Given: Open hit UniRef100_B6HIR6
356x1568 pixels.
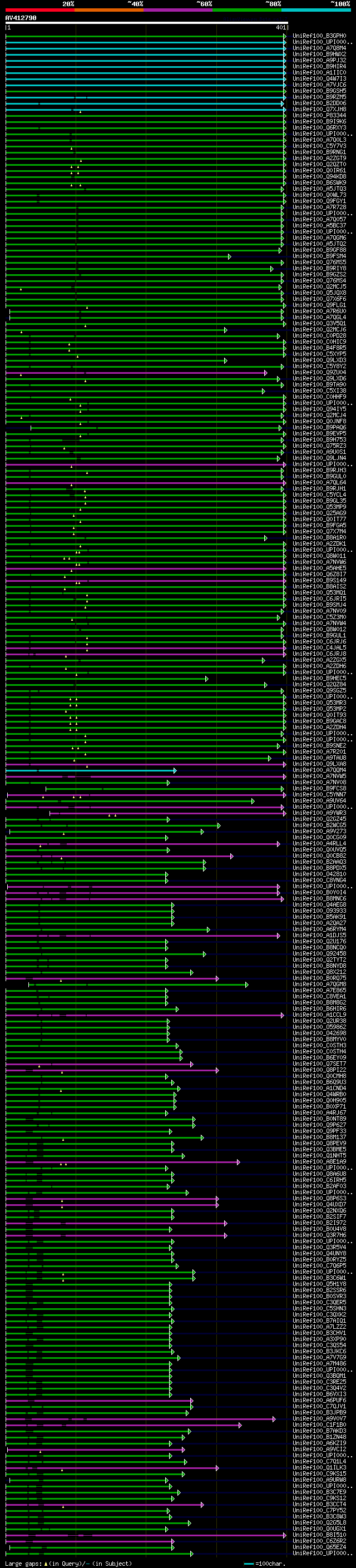Looking at the screenshot, I should (319, 1008).
